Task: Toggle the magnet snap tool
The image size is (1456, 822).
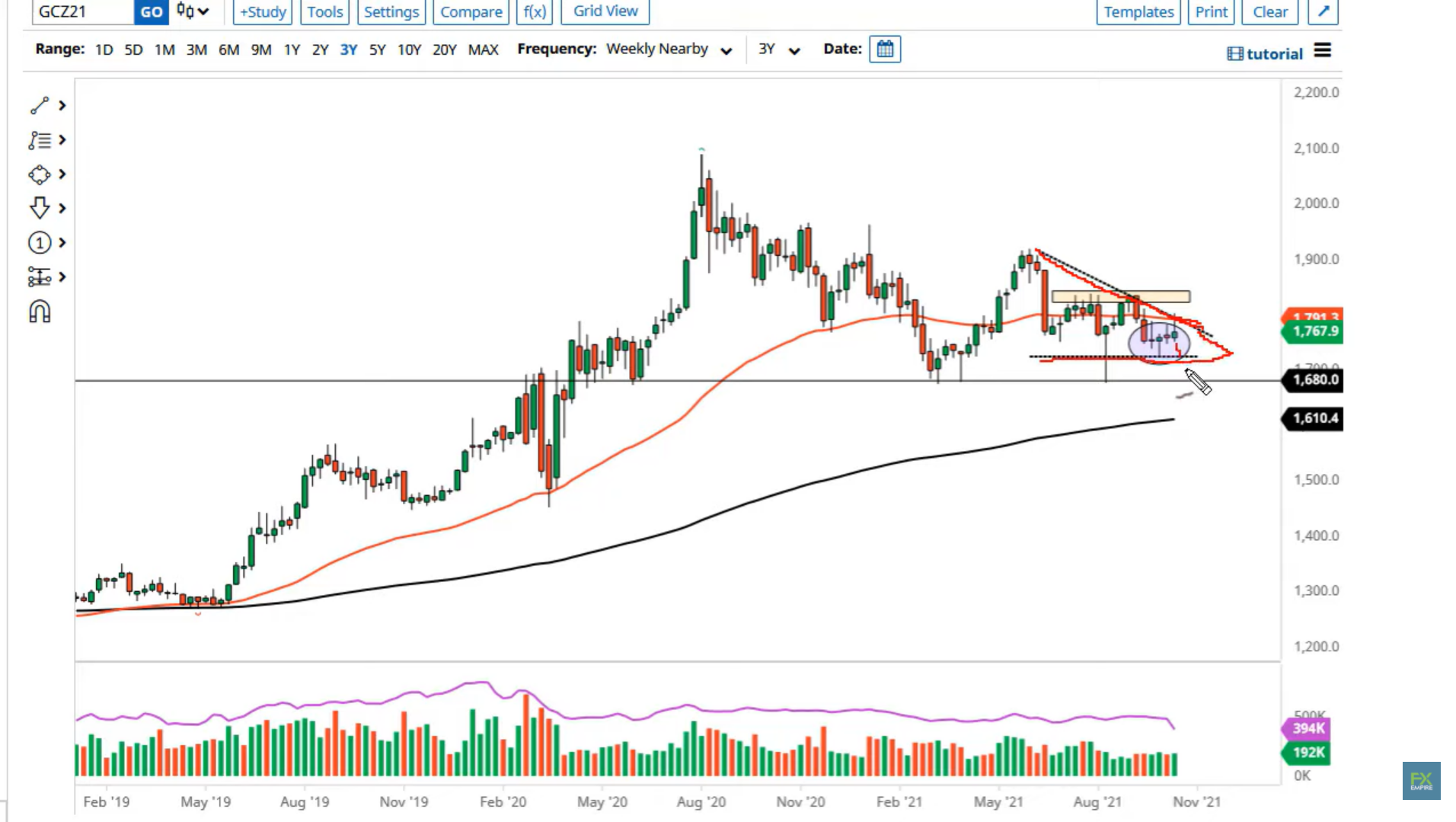Action: [40, 312]
